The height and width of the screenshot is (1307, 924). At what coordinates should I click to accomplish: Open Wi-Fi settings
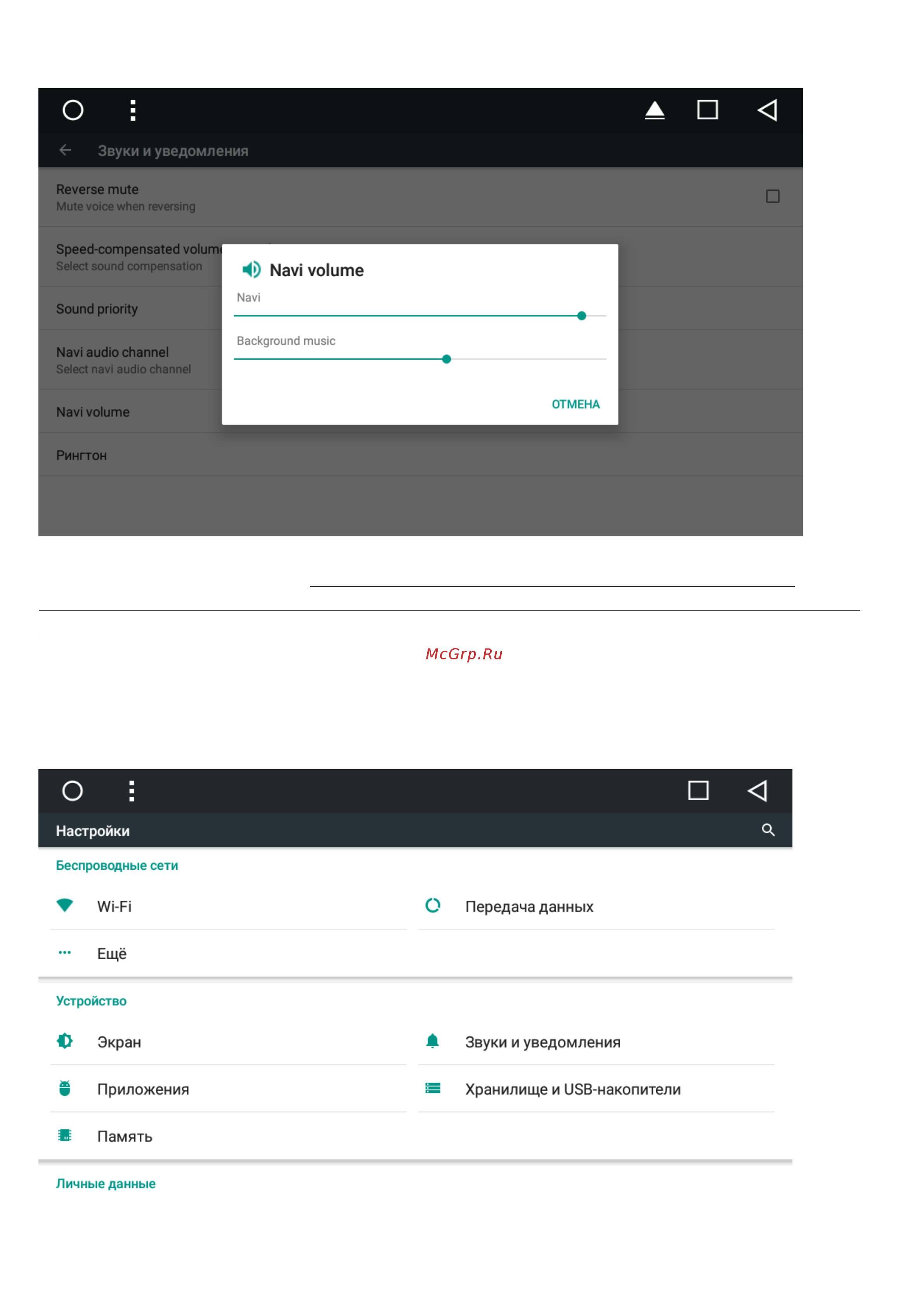(x=228, y=906)
